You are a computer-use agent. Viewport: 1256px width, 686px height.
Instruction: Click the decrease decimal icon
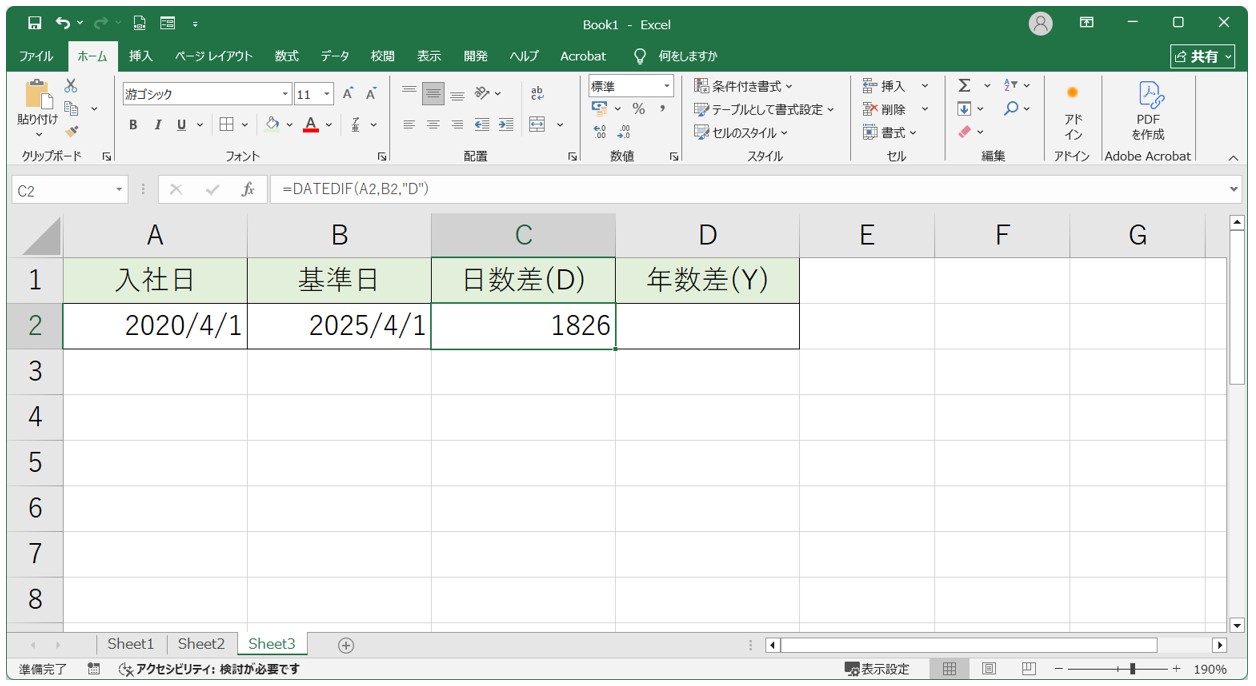(624, 132)
